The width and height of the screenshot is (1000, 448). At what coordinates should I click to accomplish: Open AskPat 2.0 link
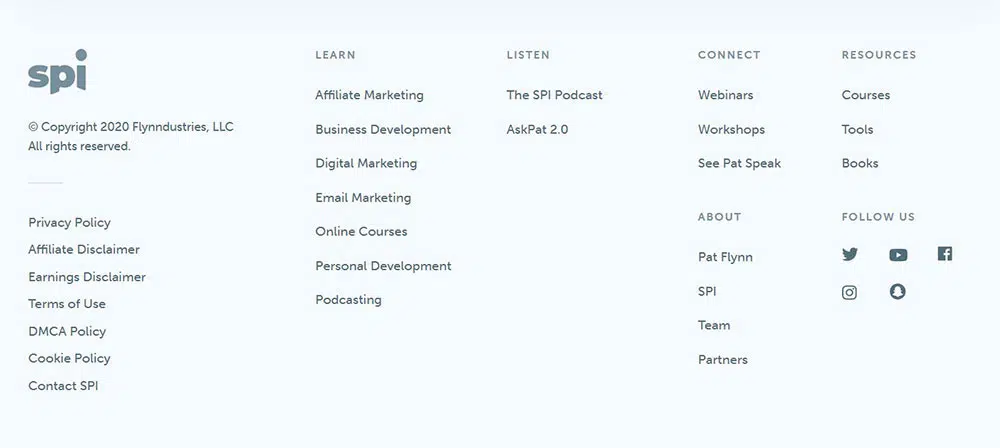(x=537, y=129)
